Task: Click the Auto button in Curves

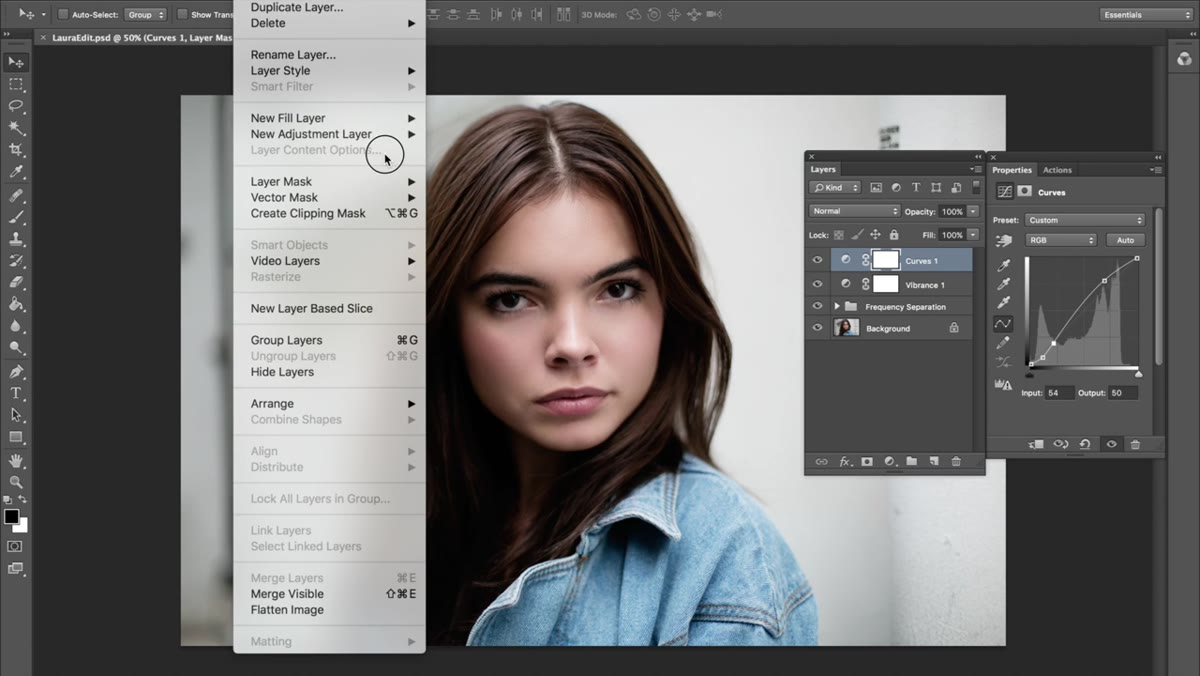Action: point(1125,240)
